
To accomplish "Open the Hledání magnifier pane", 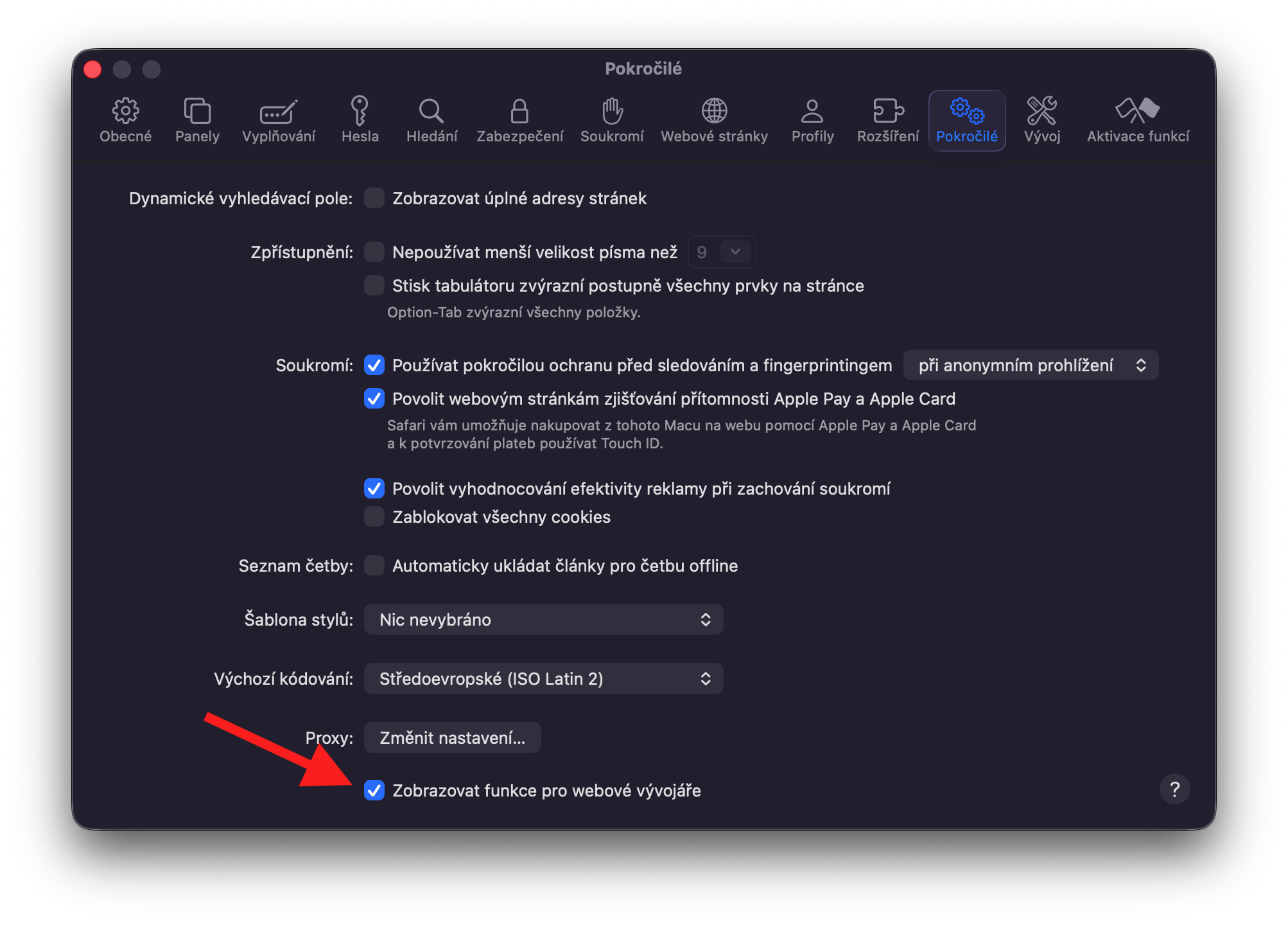I will tap(431, 120).
